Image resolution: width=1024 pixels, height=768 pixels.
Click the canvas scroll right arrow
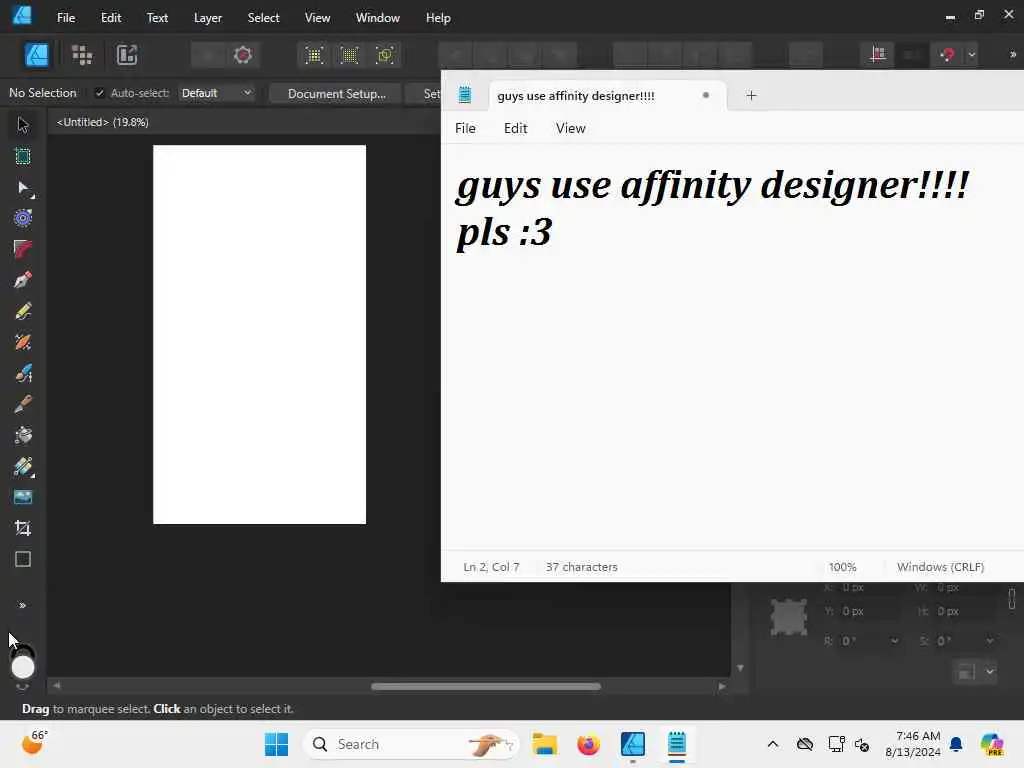click(722, 686)
